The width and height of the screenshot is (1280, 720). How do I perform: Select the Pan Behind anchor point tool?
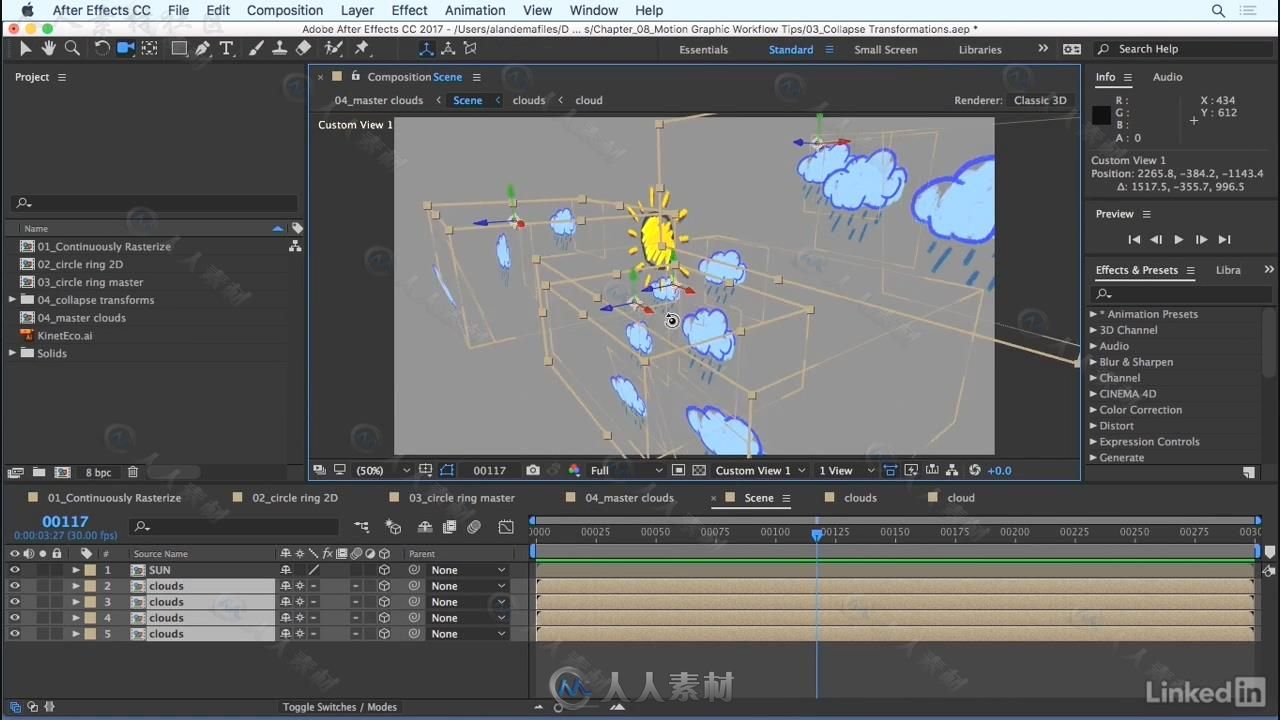click(149, 48)
